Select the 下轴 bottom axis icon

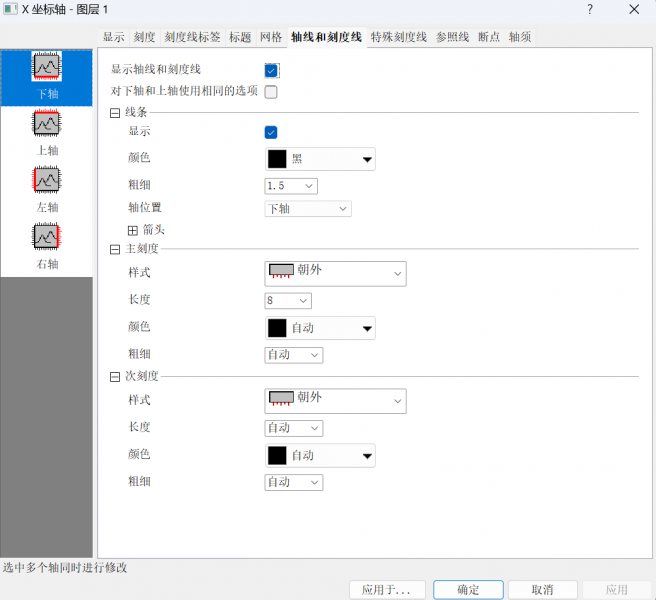pyautogui.click(x=46, y=67)
